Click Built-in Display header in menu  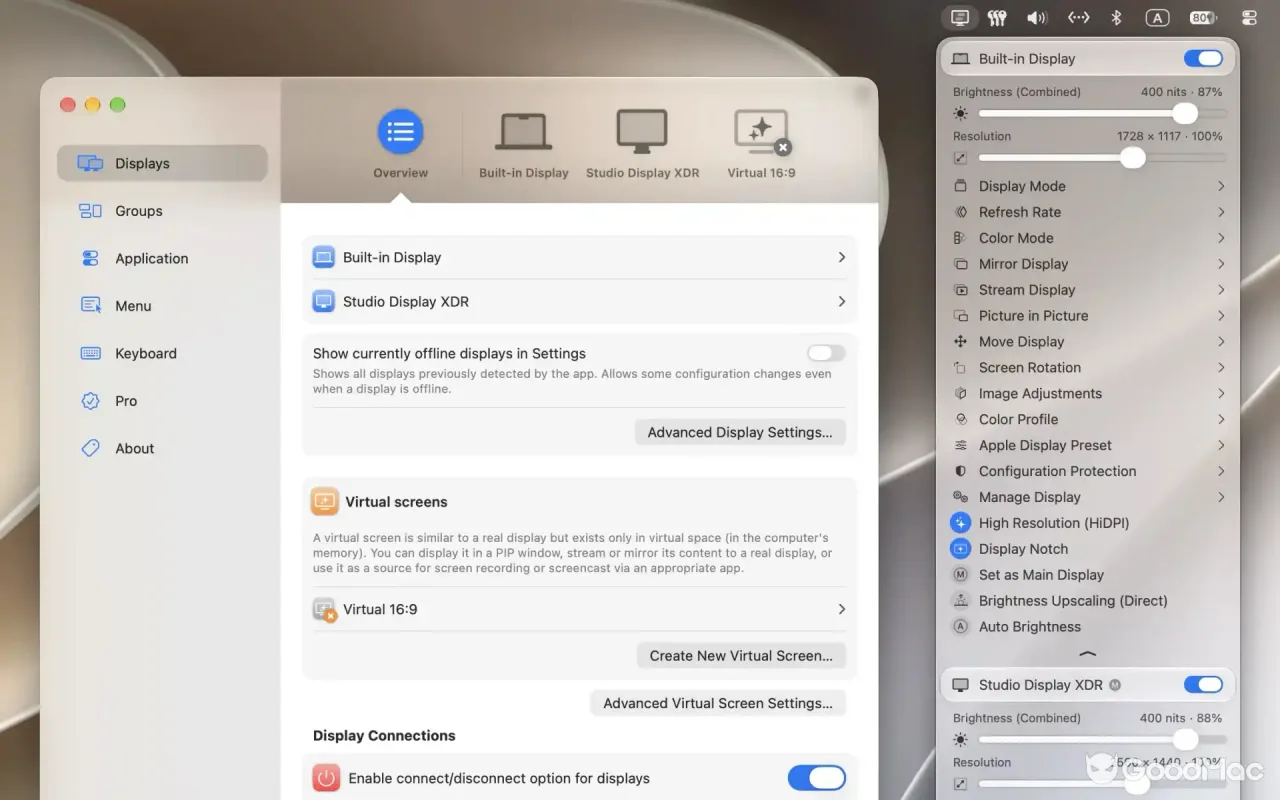coord(1088,59)
